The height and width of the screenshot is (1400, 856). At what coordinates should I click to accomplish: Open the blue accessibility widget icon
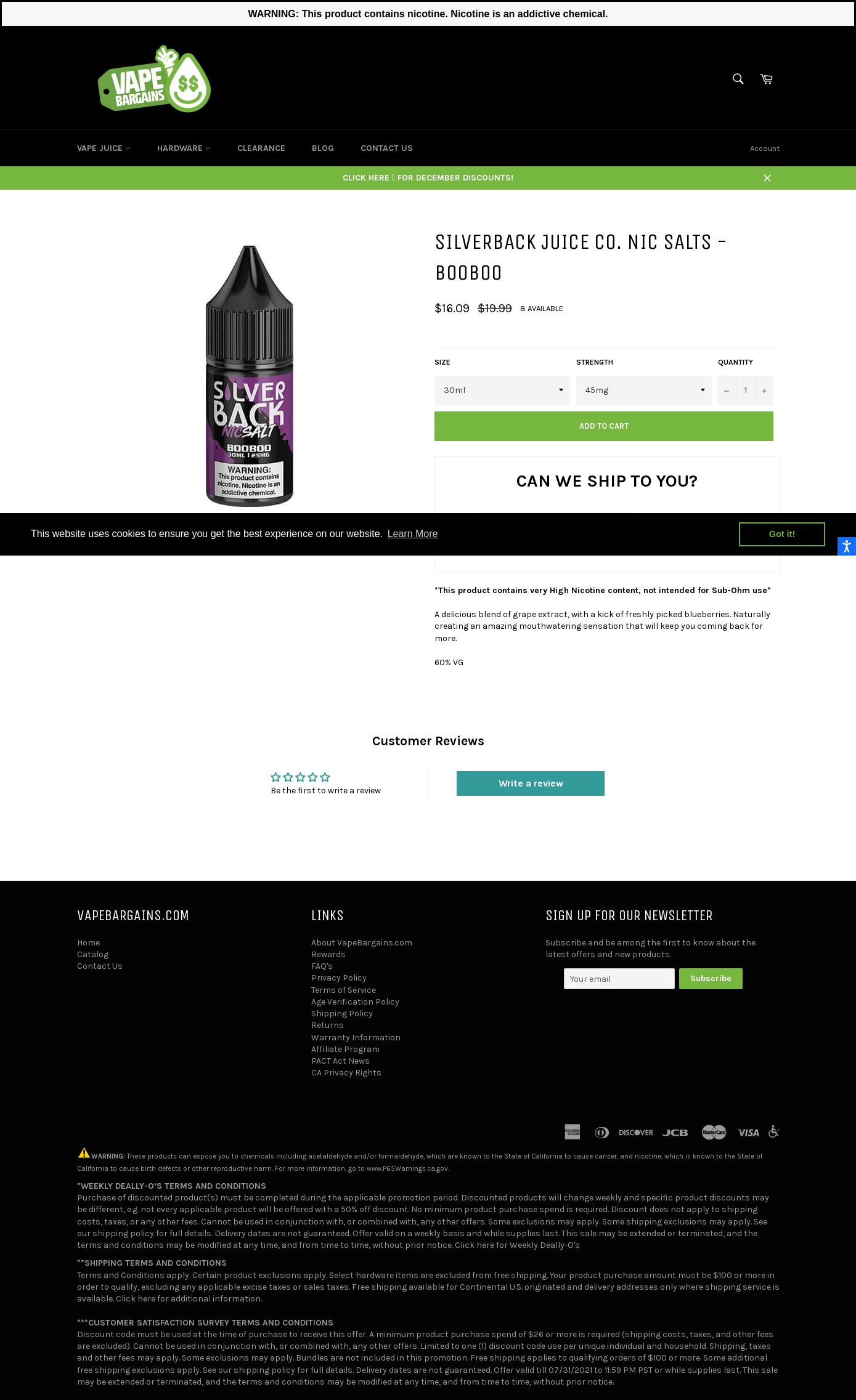pyautogui.click(x=847, y=546)
